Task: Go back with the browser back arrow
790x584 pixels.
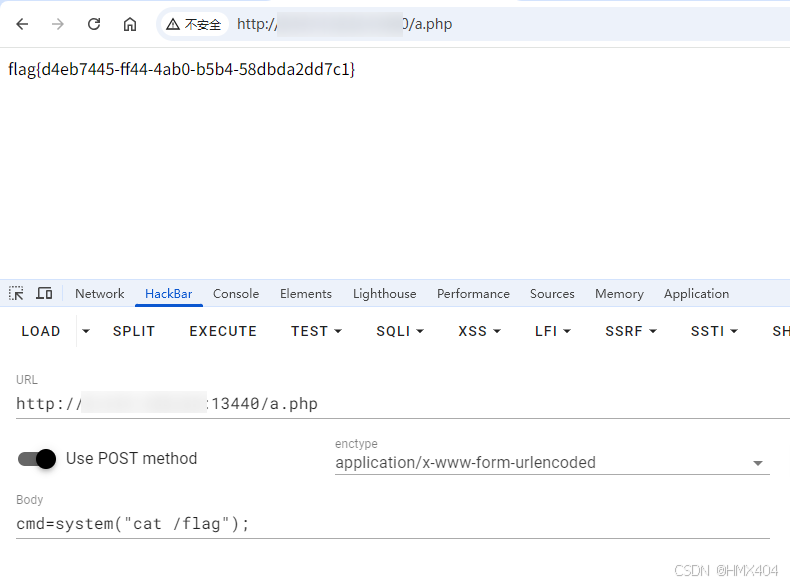Action: tap(22, 24)
